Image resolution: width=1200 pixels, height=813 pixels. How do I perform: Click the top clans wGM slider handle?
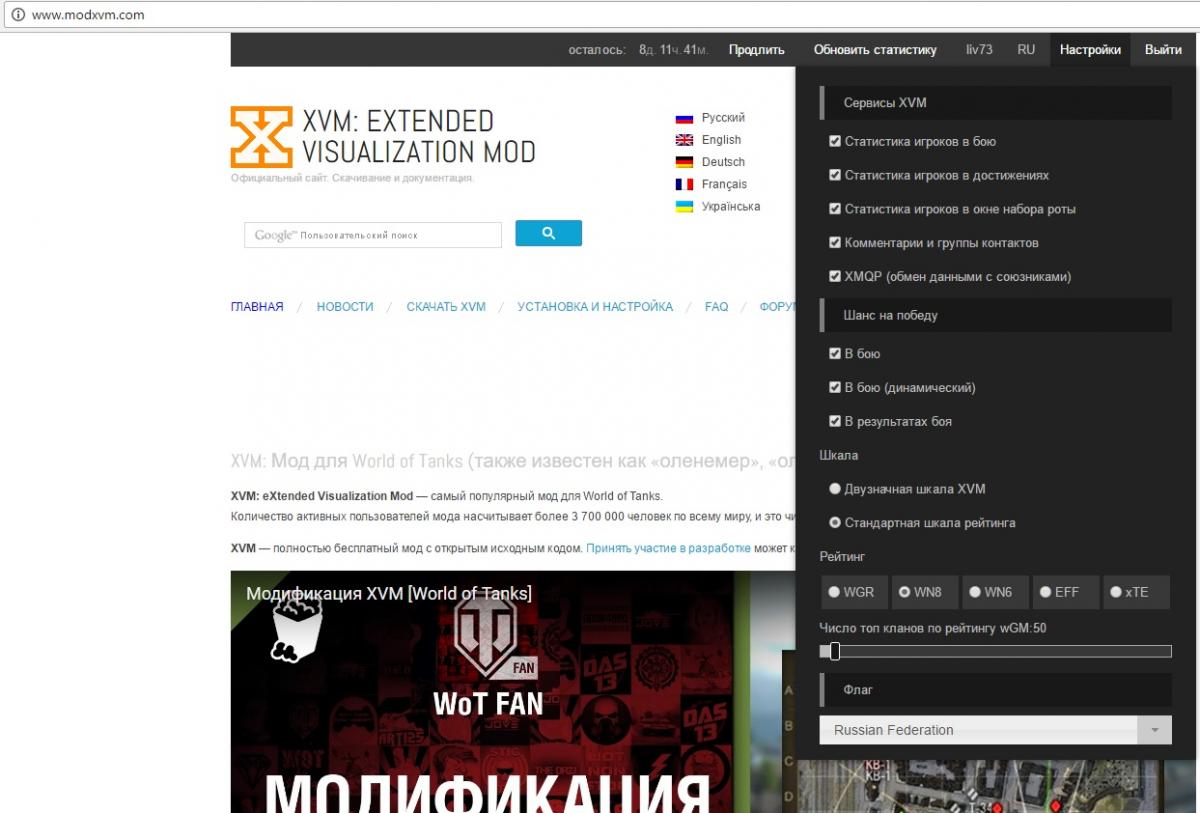[x=834, y=651]
